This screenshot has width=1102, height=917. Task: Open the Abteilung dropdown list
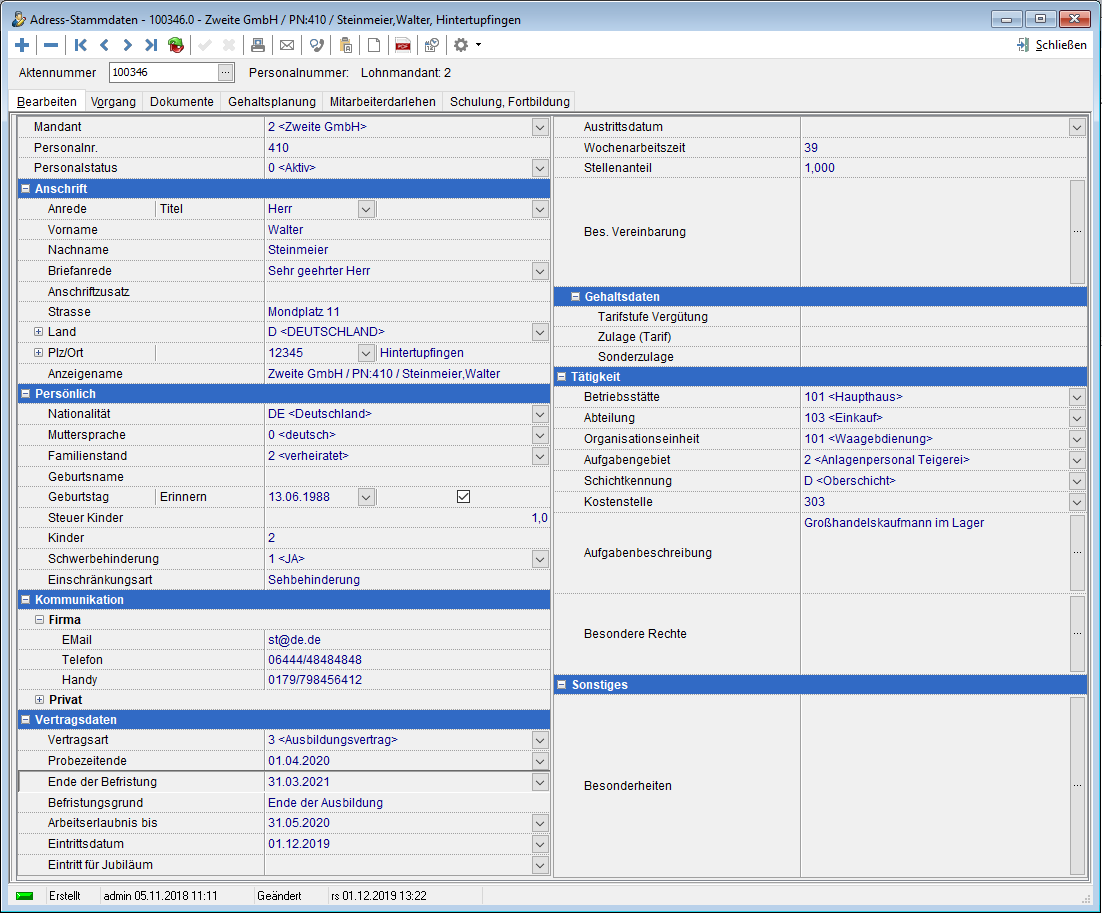1076,418
